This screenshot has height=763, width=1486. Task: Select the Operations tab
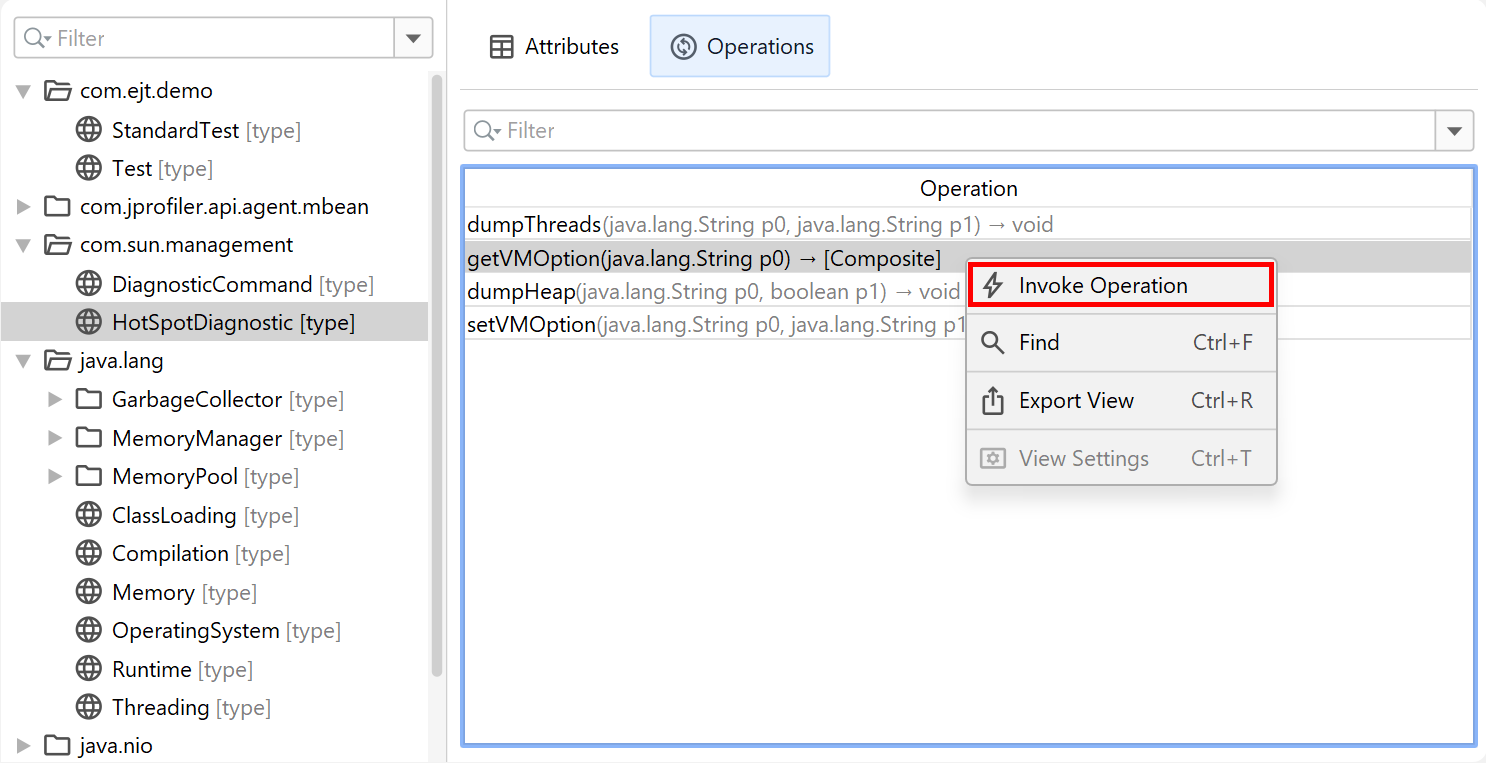click(x=740, y=47)
